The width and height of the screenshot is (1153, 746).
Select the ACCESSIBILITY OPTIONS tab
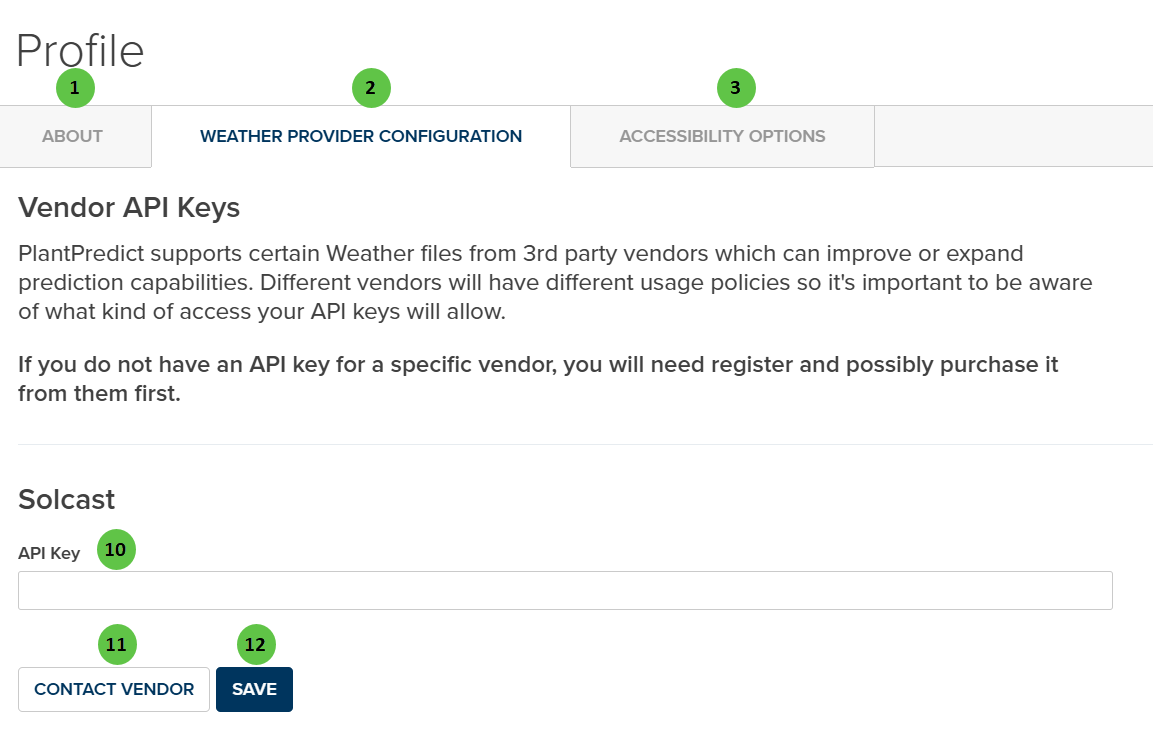point(722,136)
